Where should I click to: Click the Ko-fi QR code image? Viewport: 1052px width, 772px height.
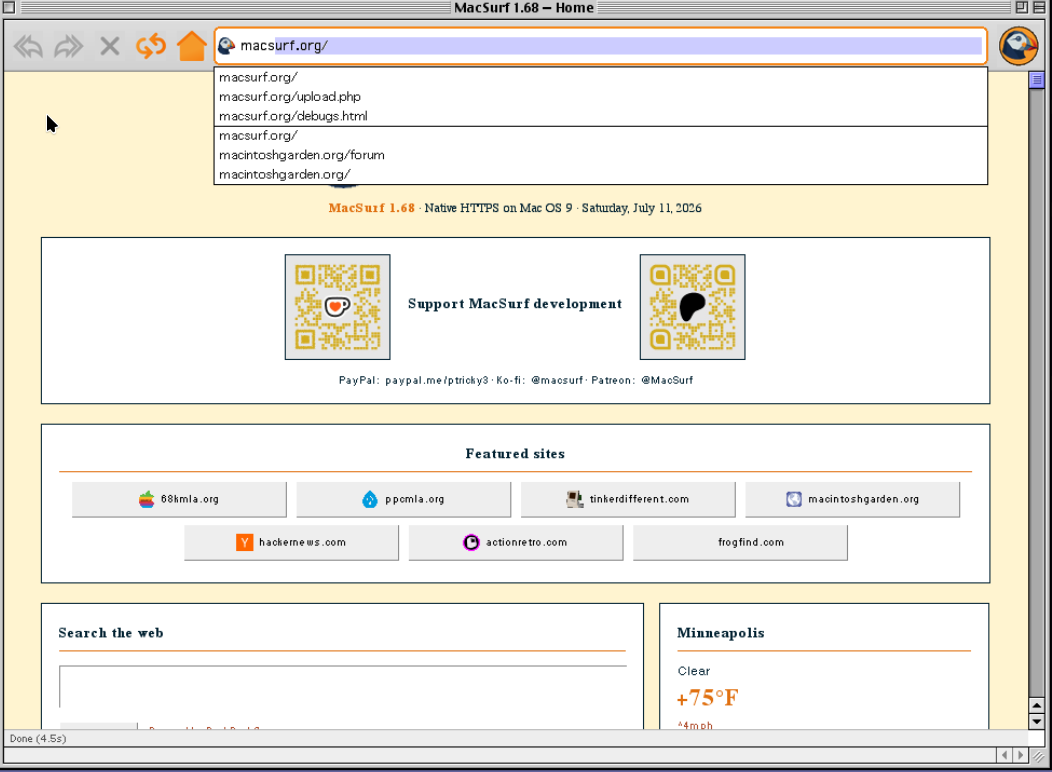tap(337, 307)
